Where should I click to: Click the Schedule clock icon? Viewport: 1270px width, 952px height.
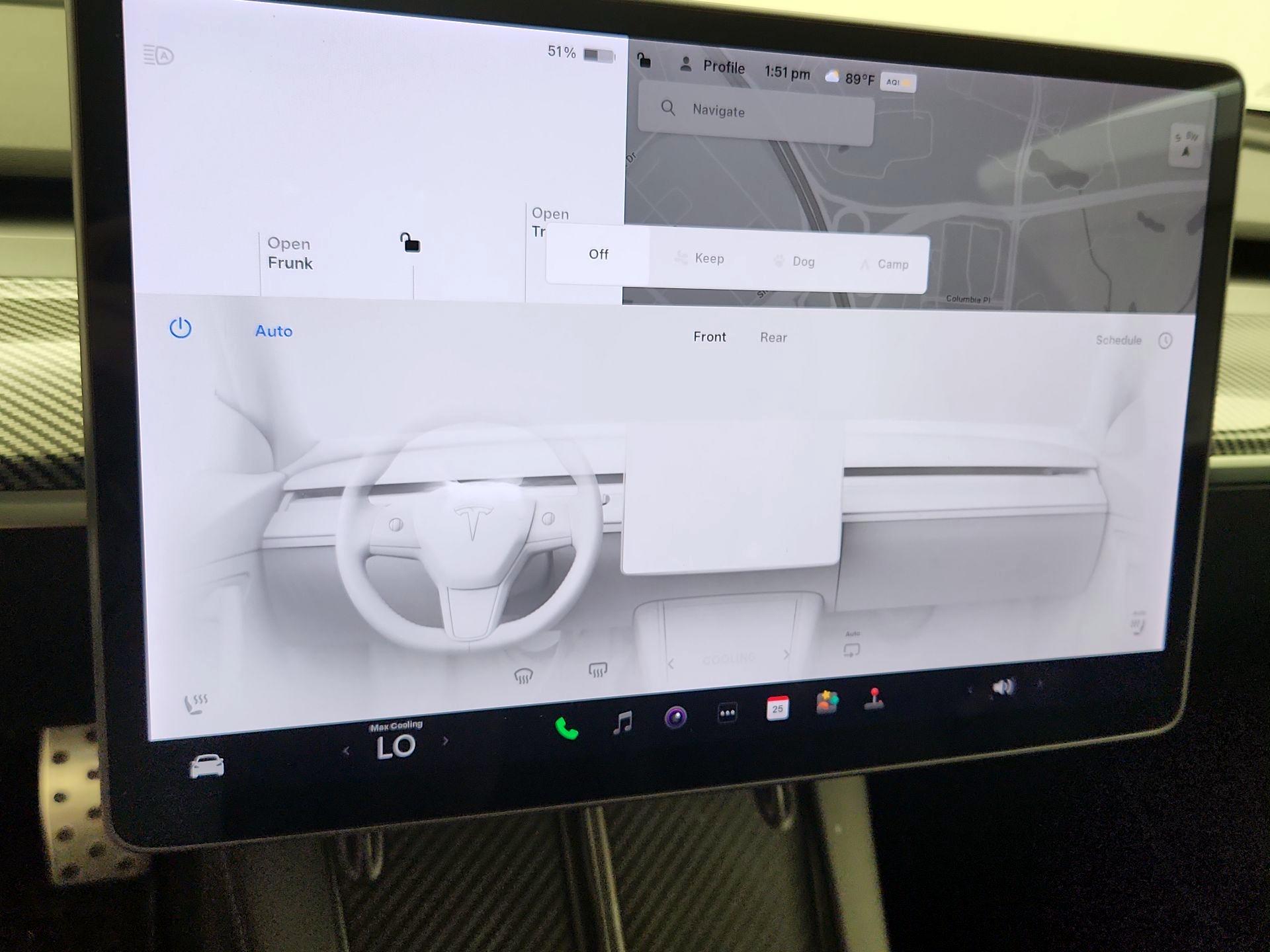tap(1165, 340)
